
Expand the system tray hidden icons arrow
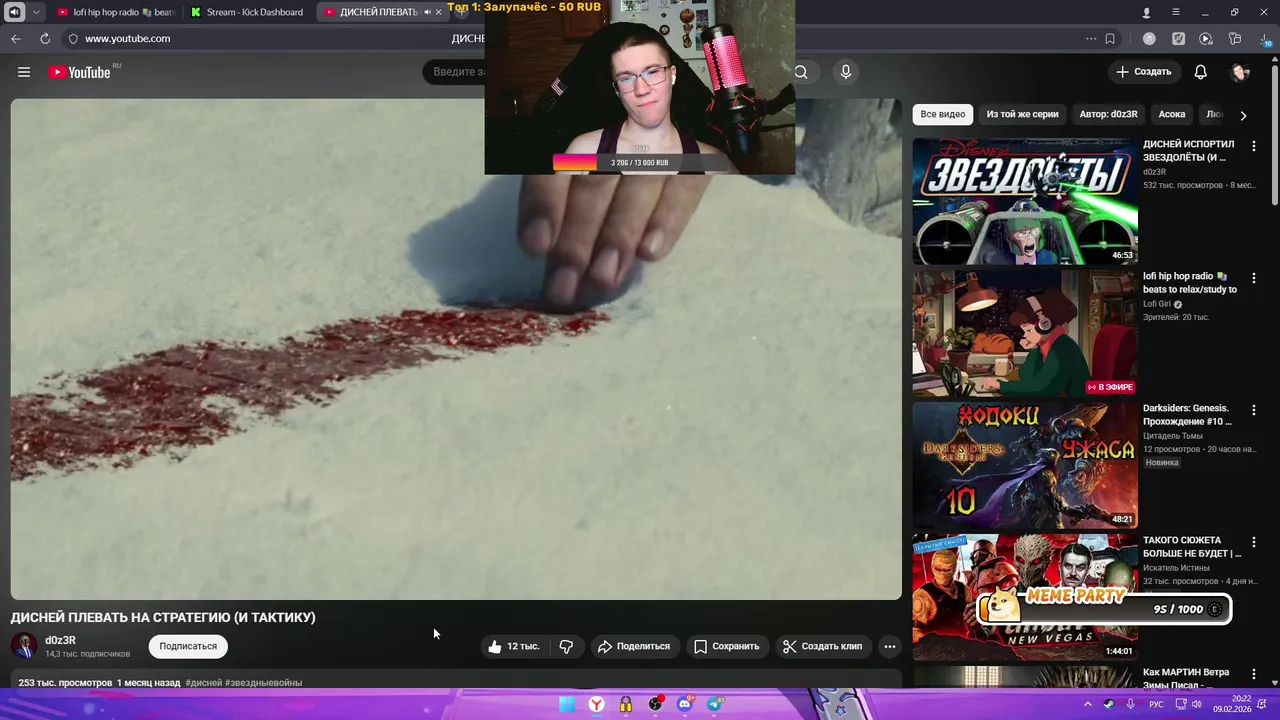click(1088, 704)
